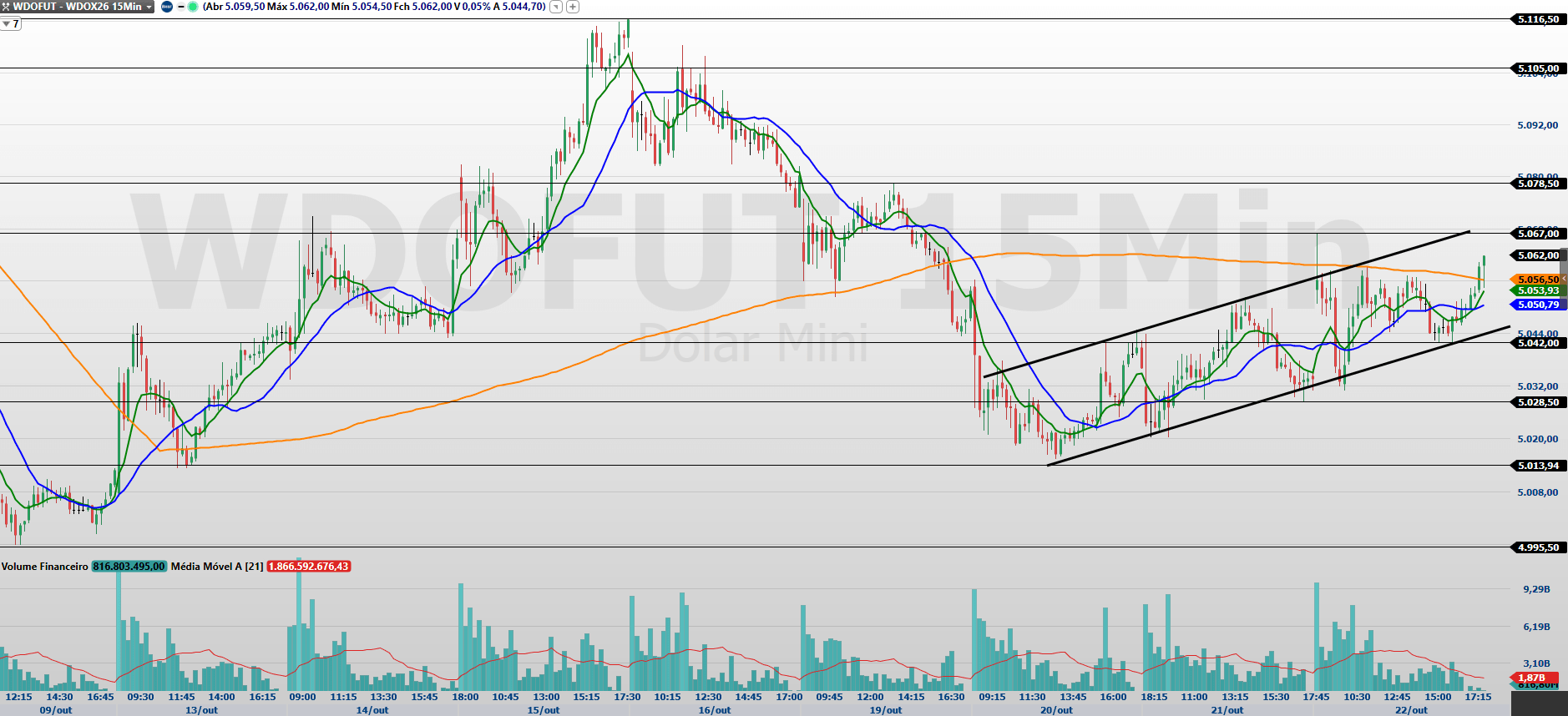Click the round blue exchange logo icon
Screen dimensions: 1568x716
[x=166, y=7]
